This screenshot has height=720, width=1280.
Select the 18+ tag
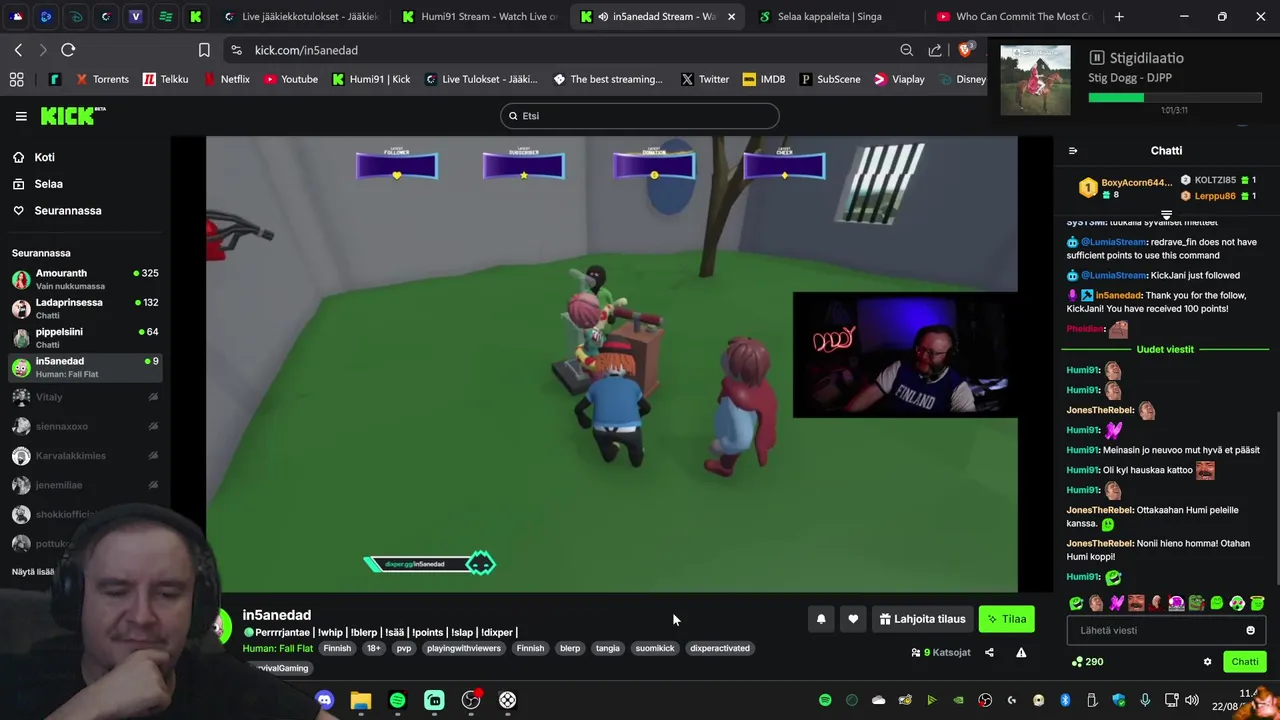point(373,648)
